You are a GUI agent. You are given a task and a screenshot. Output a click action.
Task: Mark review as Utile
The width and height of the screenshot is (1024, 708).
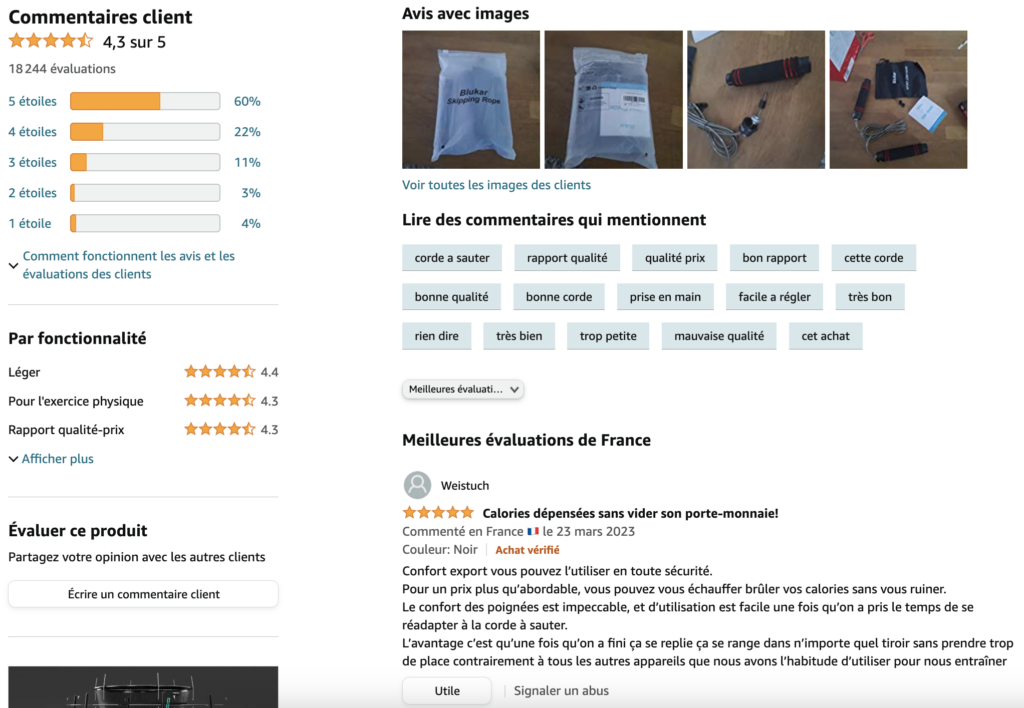[x=447, y=691]
